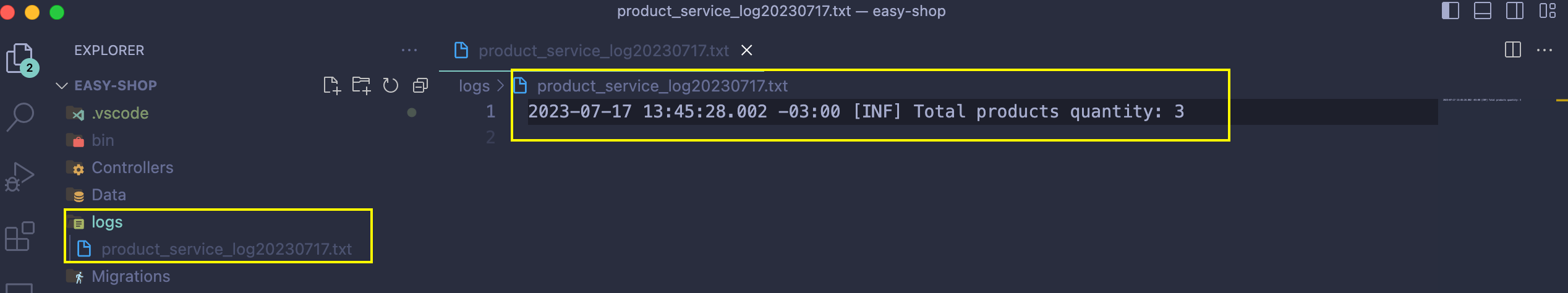Collapse all folders in Explorer
The width and height of the screenshot is (1568, 293).
click(420, 85)
